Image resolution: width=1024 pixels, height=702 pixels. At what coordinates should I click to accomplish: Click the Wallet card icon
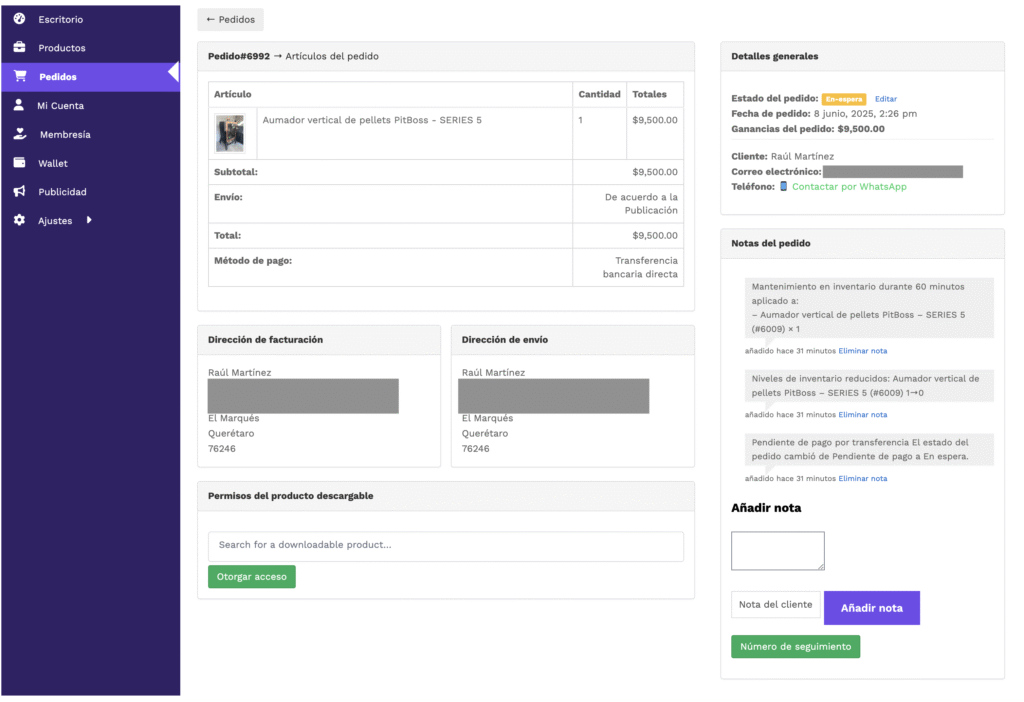[19, 163]
